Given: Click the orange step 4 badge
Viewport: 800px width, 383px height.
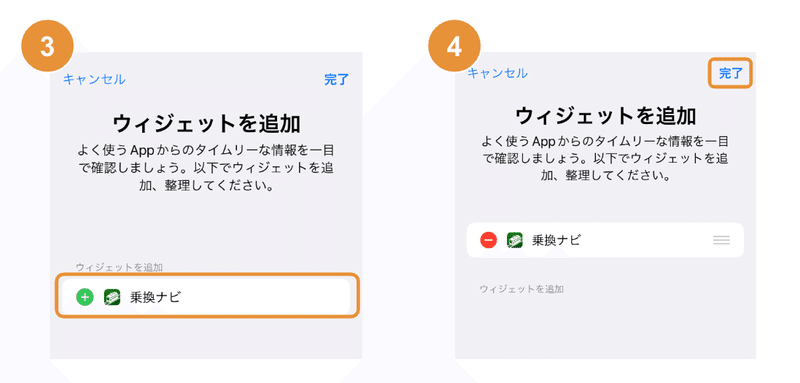Looking at the screenshot, I should click(x=454, y=46).
